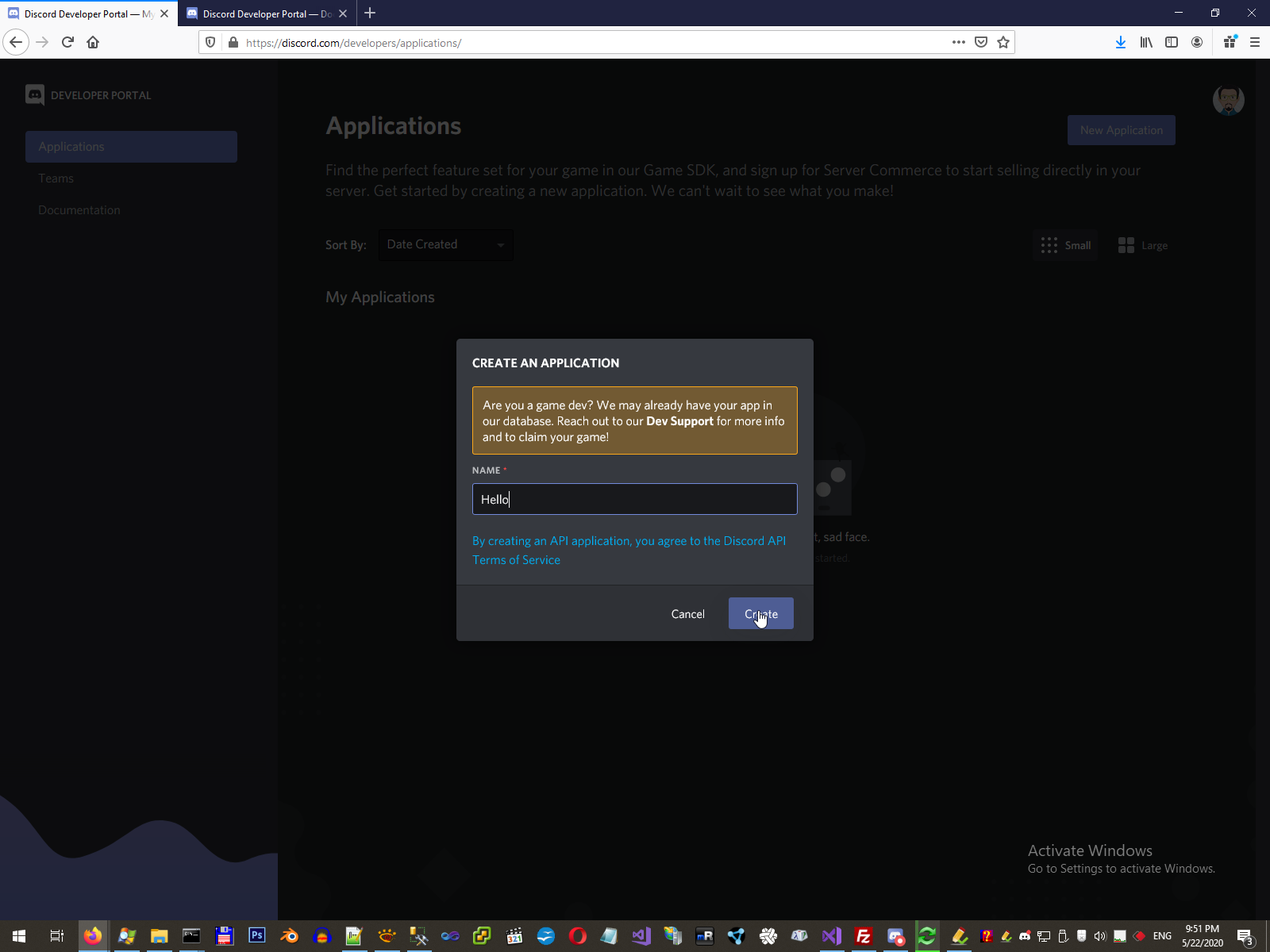
Task: Open the Firefox downloads panel
Action: coord(1120,42)
